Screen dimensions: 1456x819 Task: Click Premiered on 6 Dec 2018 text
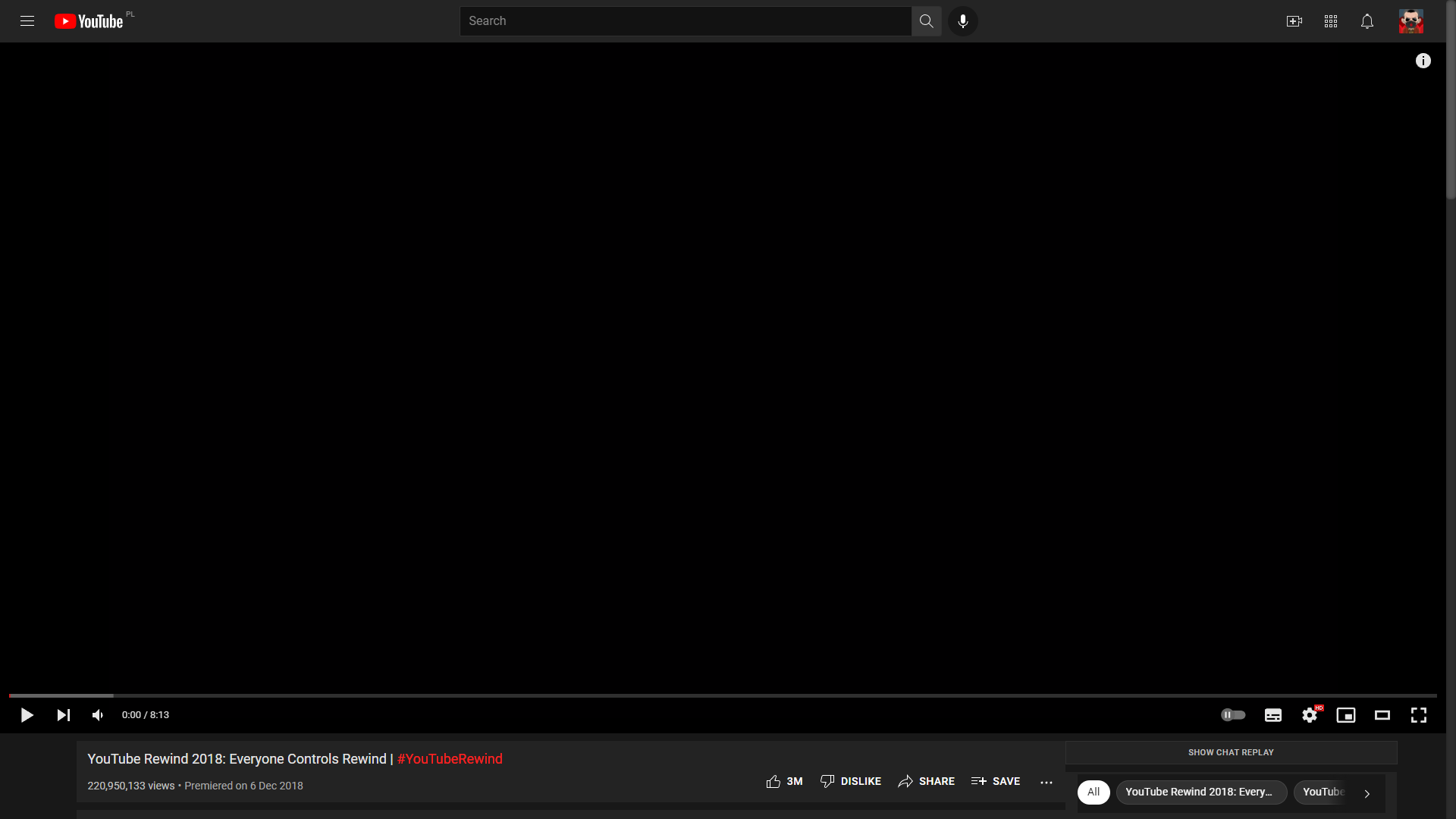point(243,786)
